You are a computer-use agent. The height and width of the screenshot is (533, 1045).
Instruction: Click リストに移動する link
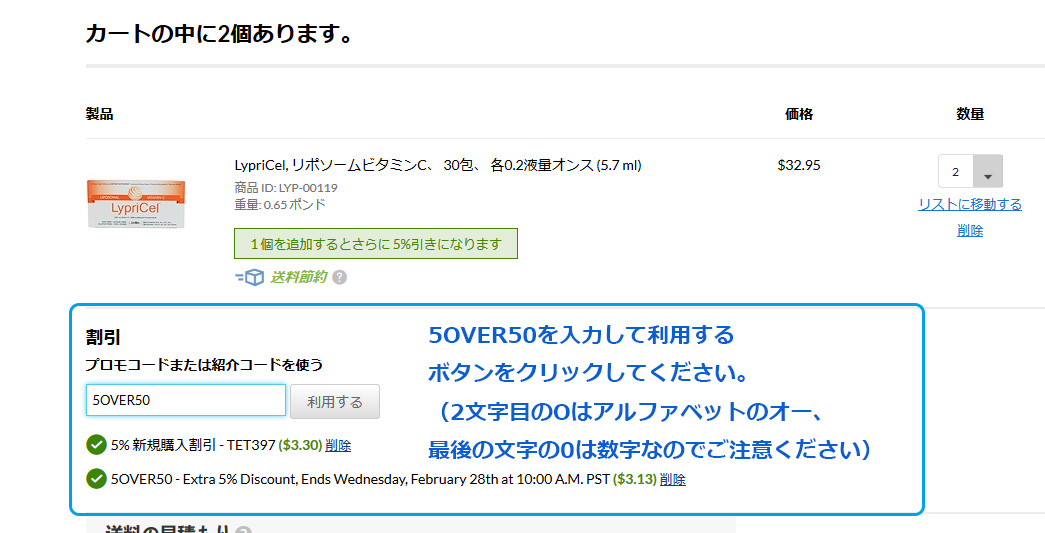tap(970, 204)
